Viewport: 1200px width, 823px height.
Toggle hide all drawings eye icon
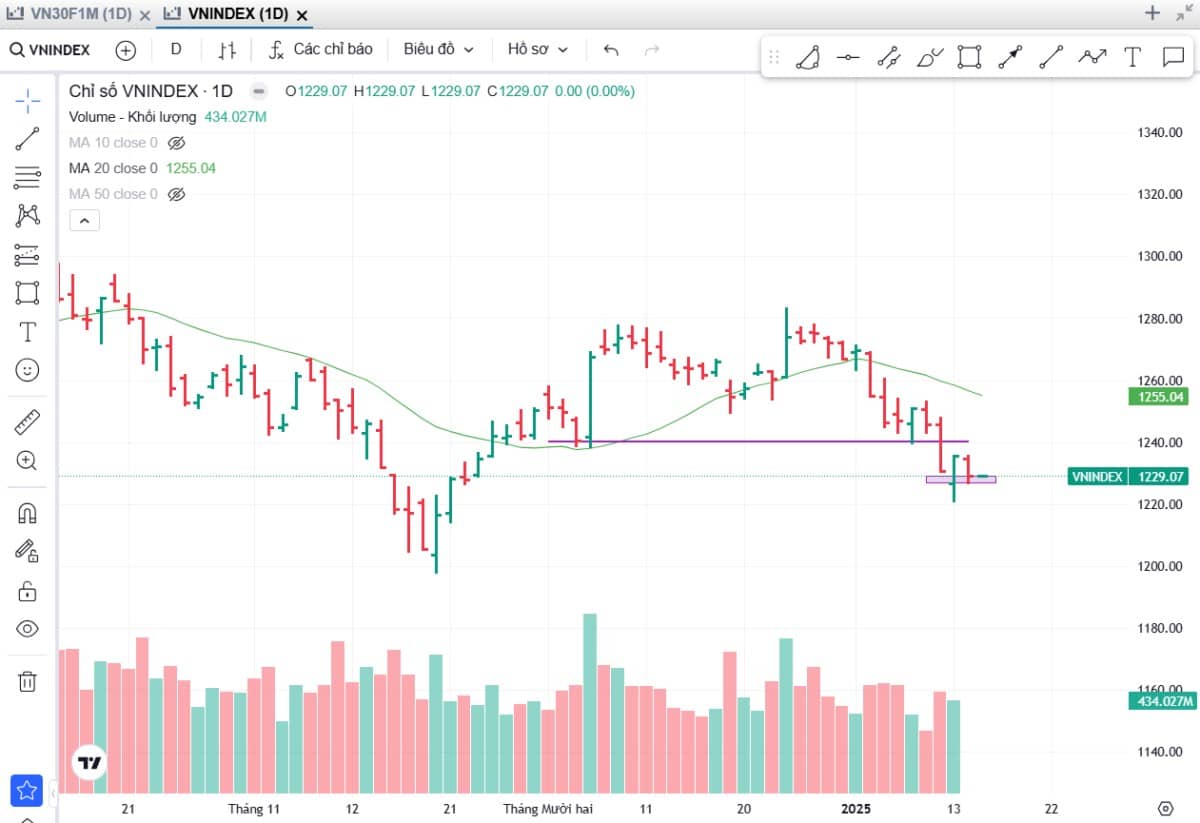(x=27, y=629)
